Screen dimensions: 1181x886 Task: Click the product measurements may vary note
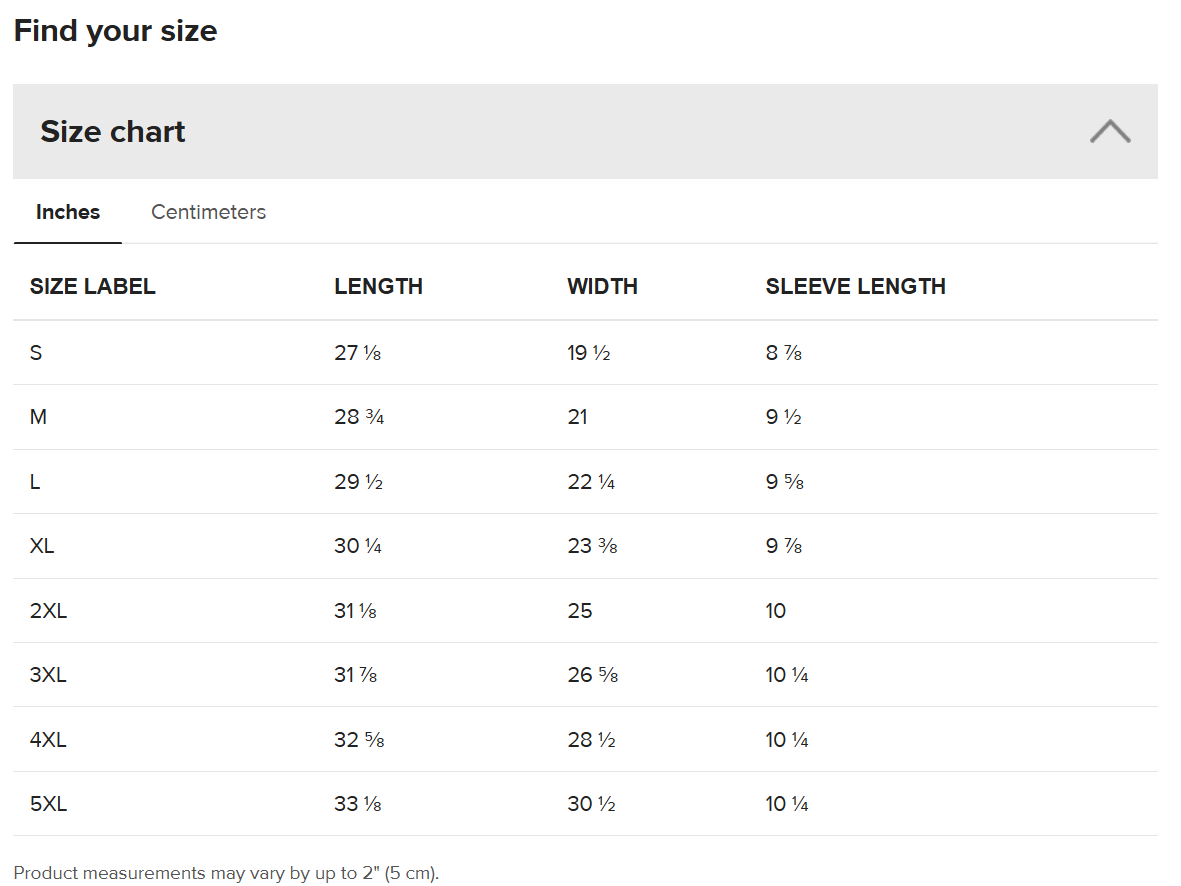pyautogui.click(x=226, y=872)
